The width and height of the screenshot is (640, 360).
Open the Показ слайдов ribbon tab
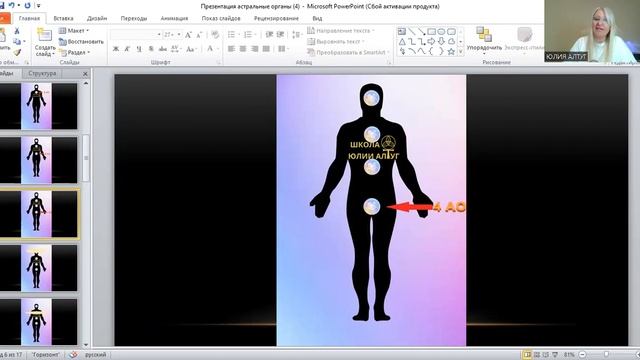coord(221,18)
